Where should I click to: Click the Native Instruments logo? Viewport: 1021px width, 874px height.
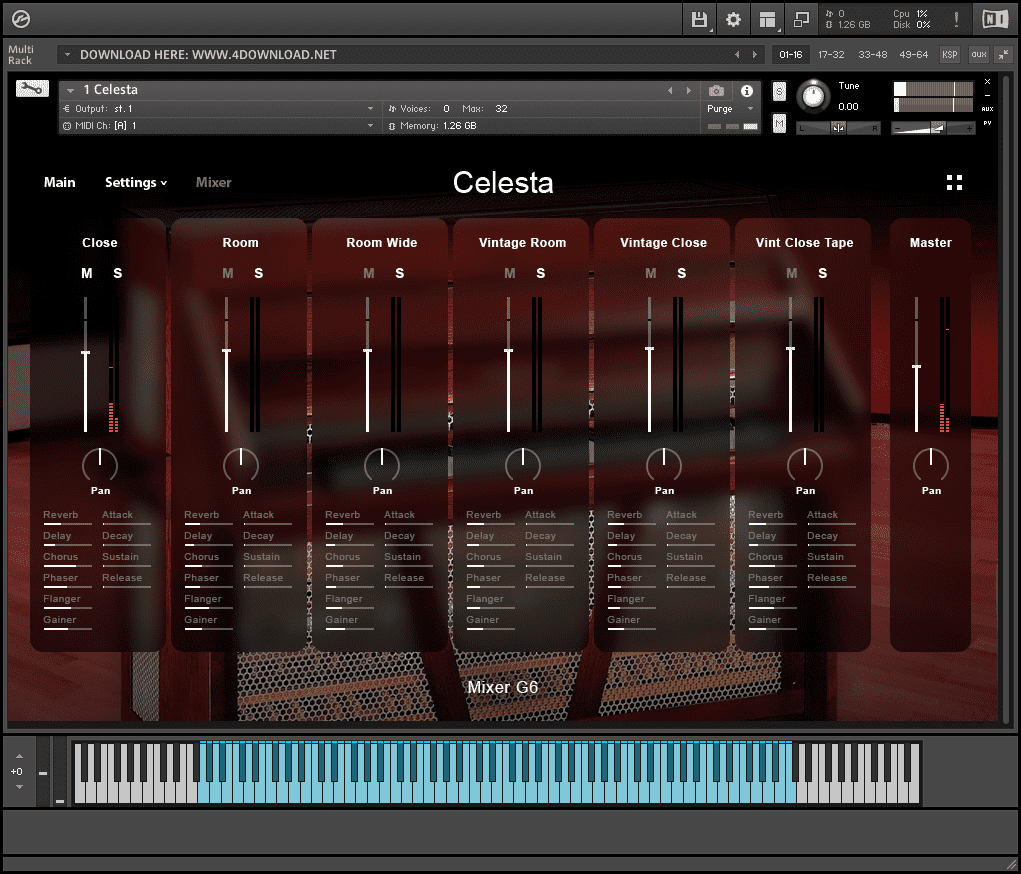click(x=994, y=20)
